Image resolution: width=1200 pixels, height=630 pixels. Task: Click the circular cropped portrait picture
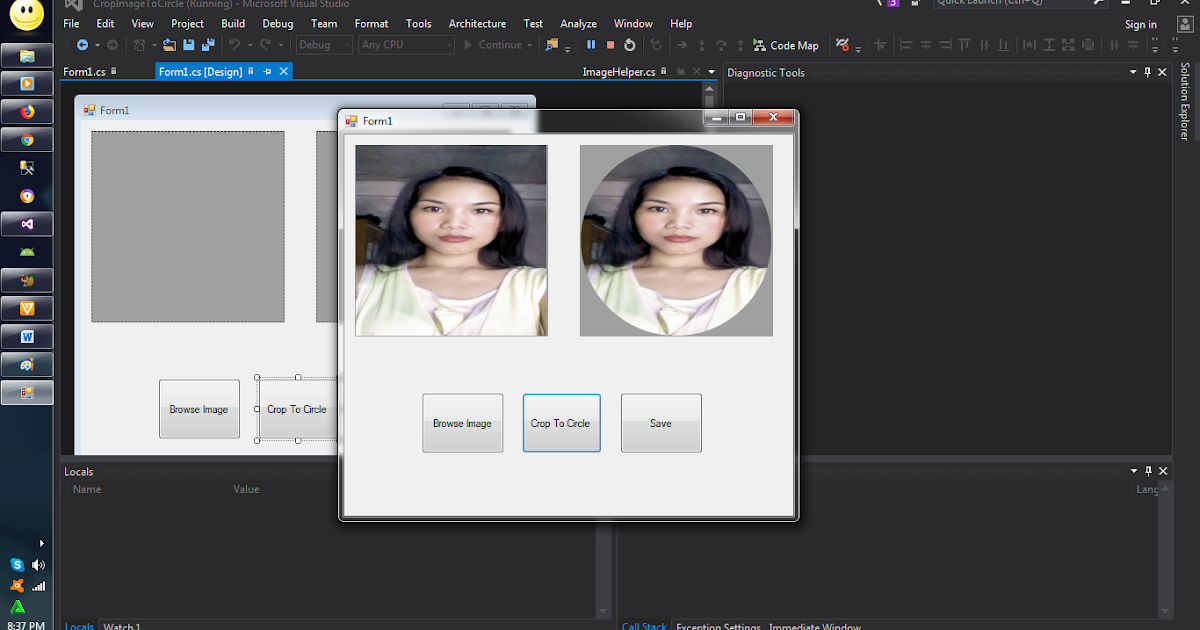[x=676, y=240]
